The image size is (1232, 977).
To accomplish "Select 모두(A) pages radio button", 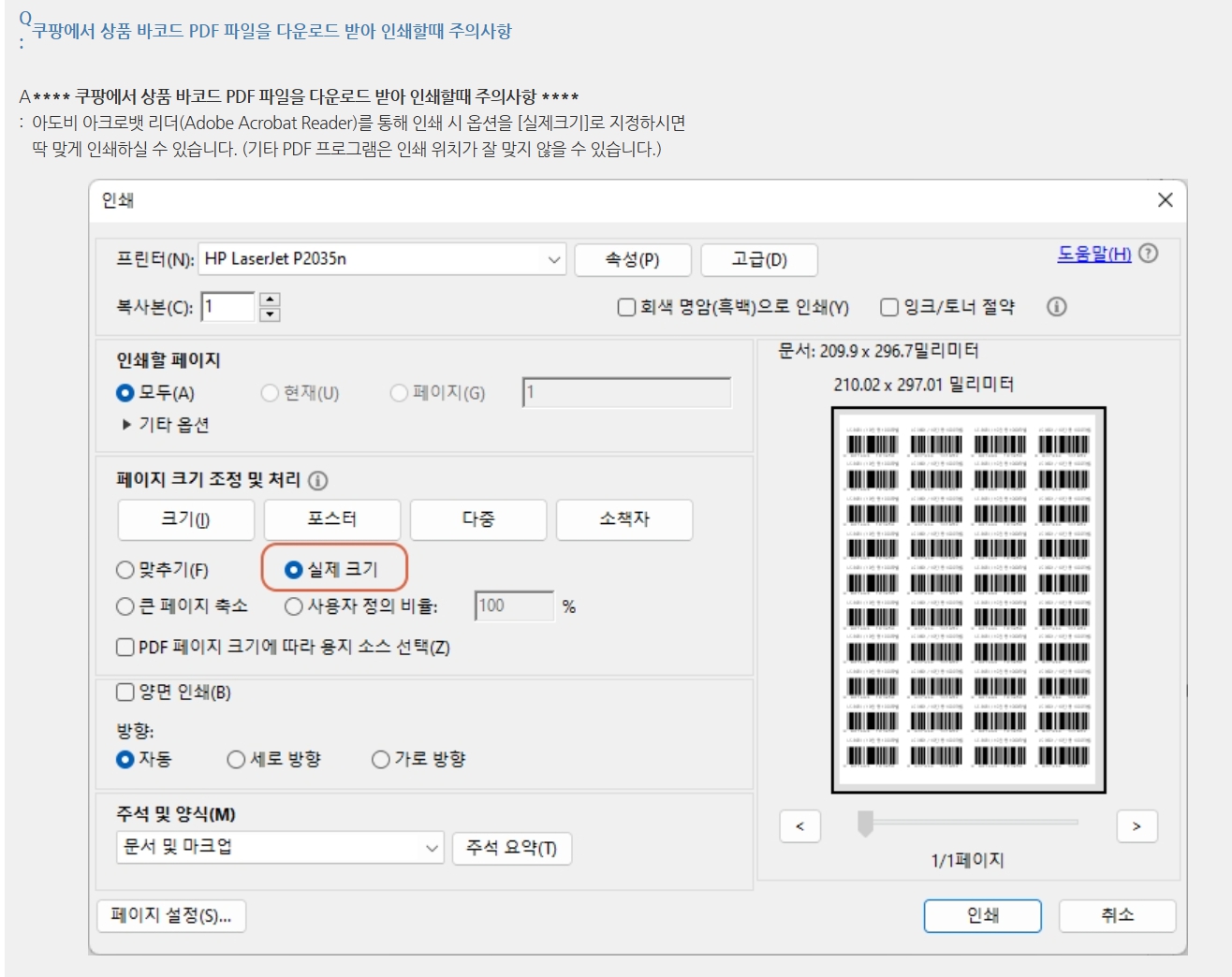I will pos(125,393).
